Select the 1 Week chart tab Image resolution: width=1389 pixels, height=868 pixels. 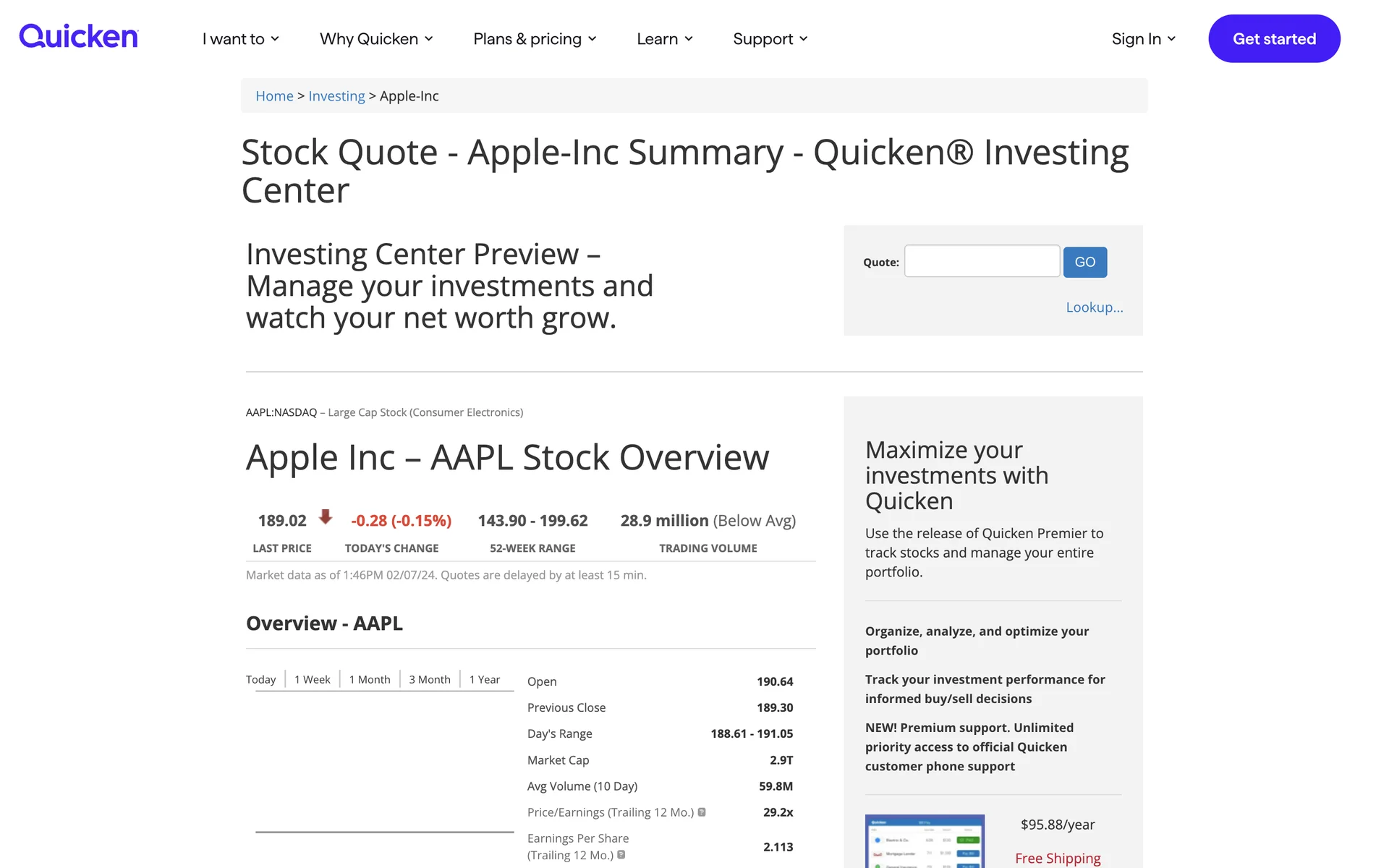click(x=312, y=680)
